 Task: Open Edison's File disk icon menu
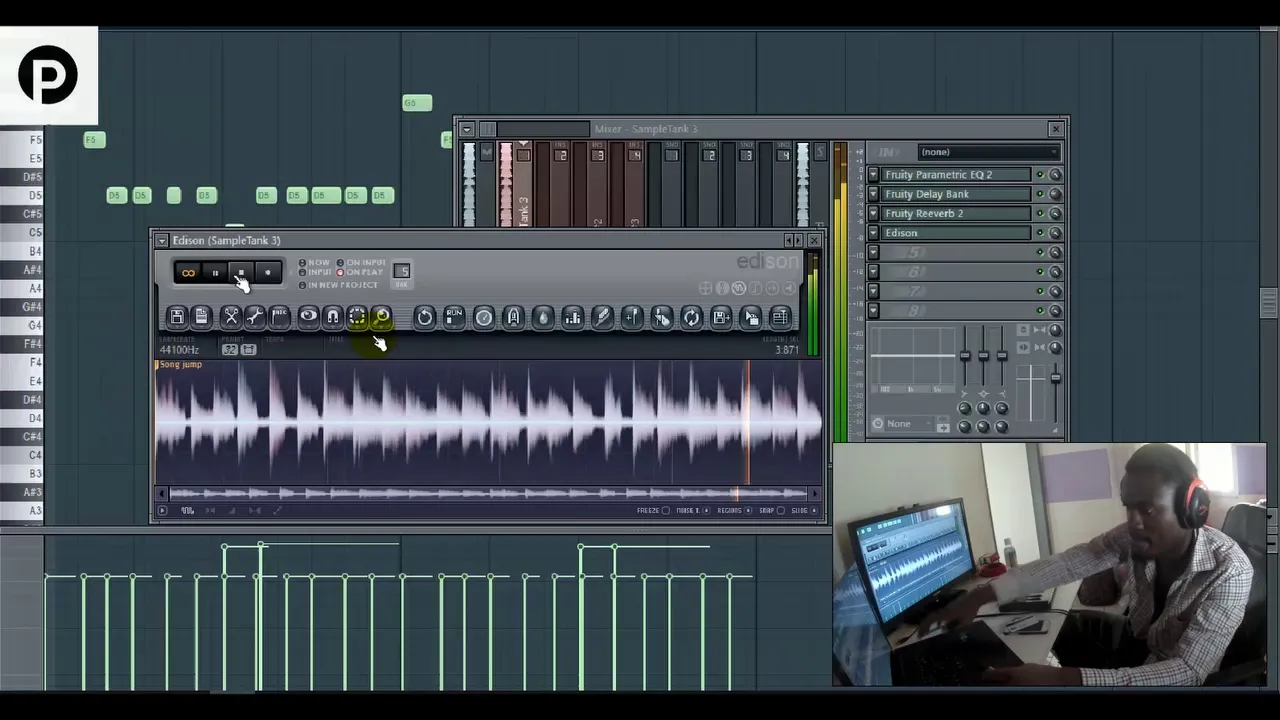point(177,317)
